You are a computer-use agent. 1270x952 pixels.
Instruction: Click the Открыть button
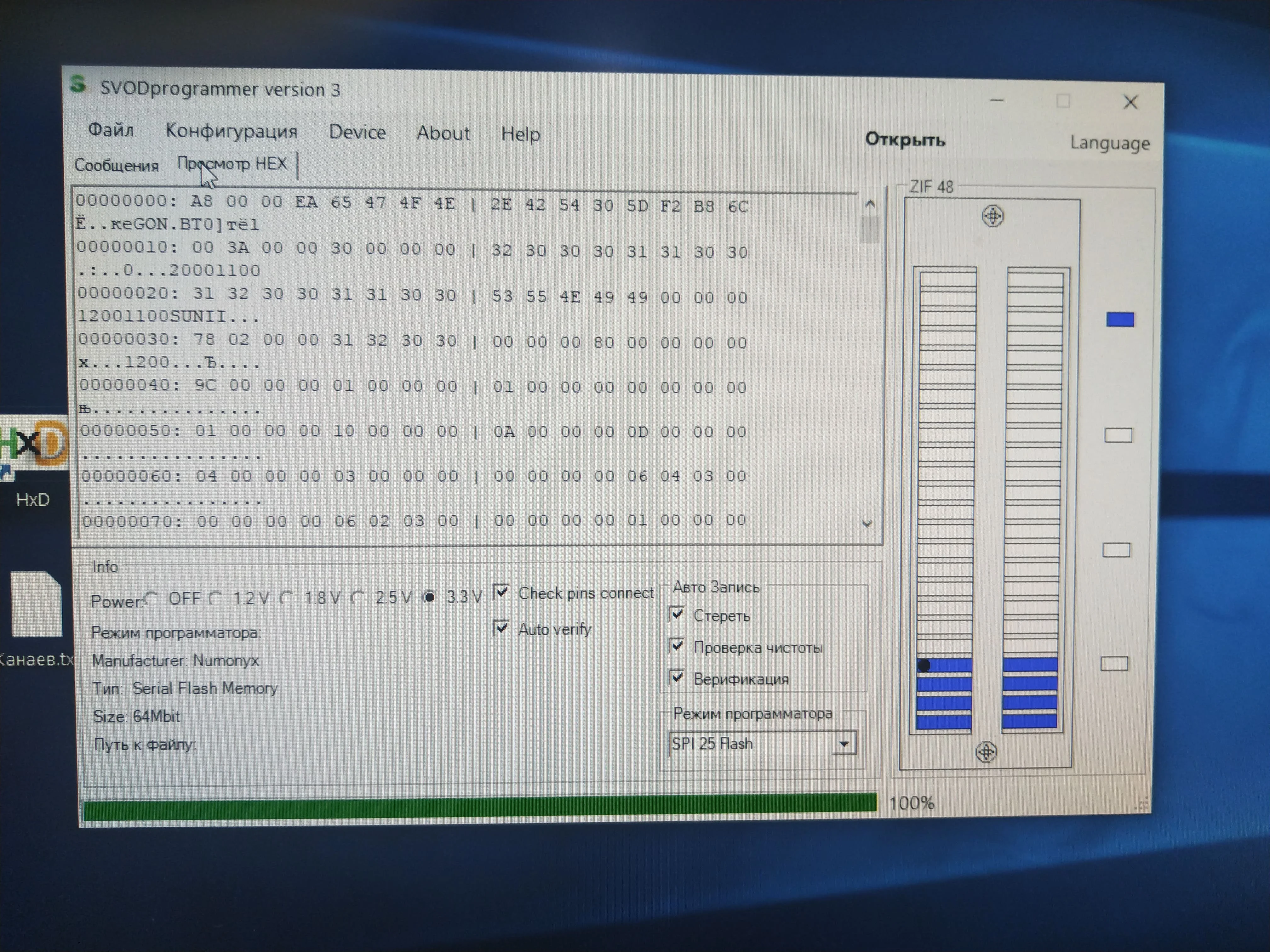pos(905,139)
